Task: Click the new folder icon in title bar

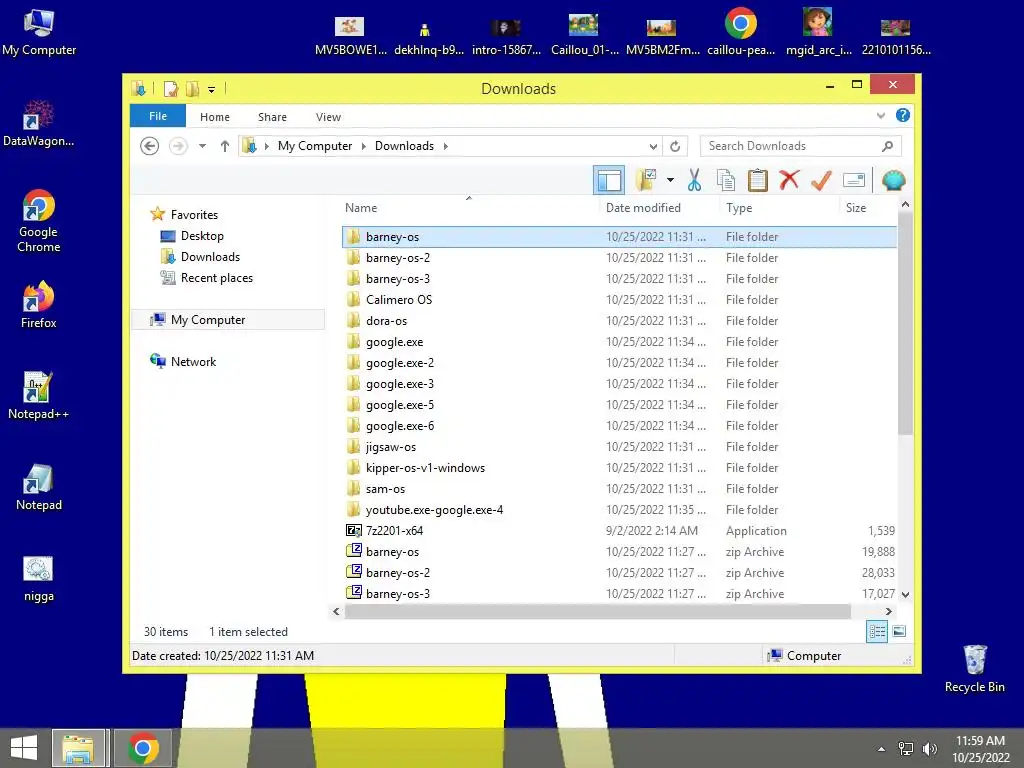Action: point(193,88)
